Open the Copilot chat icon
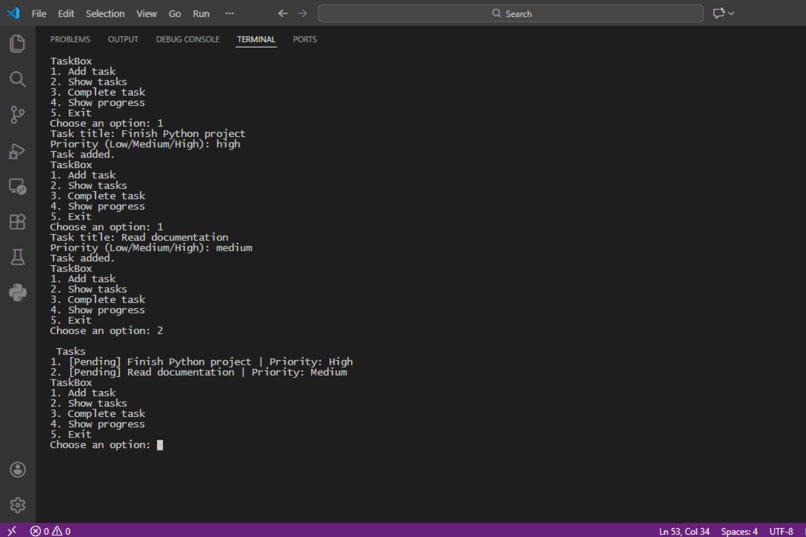Viewport: 806px width, 537px height. pyautogui.click(x=718, y=13)
